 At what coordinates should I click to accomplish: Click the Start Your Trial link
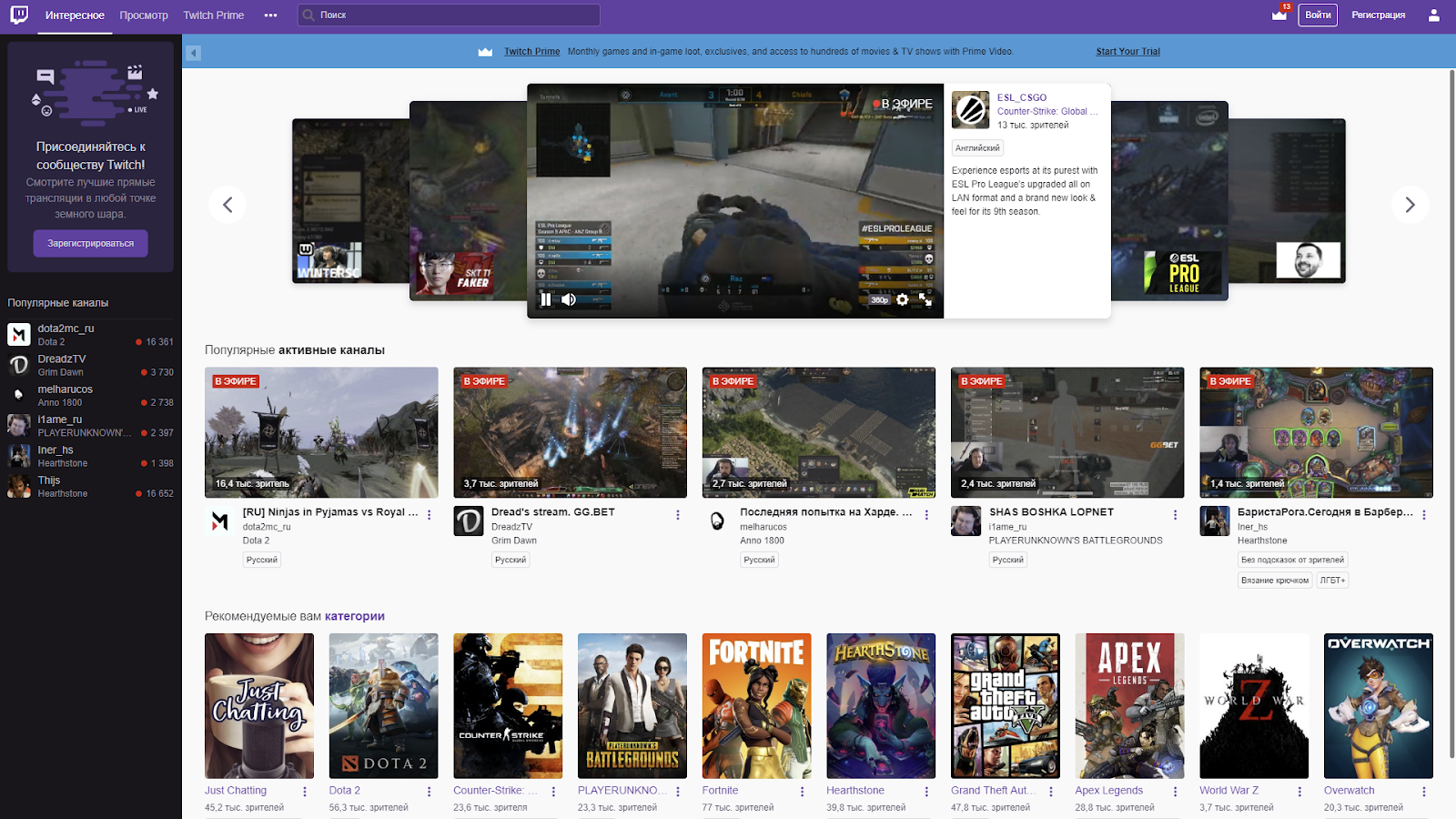pyautogui.click(x=1128, y=52)
